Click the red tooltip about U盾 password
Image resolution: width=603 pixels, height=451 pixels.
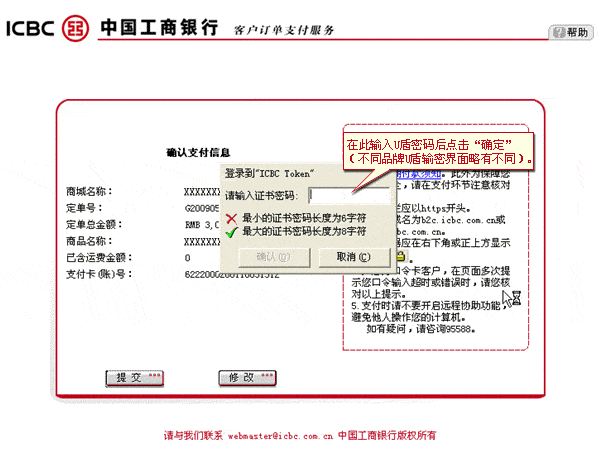437,151
